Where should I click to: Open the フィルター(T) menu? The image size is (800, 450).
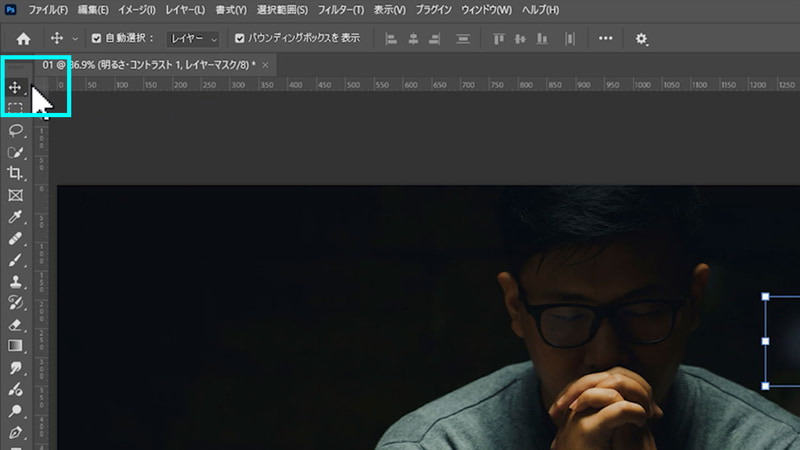tap(341, 10)
